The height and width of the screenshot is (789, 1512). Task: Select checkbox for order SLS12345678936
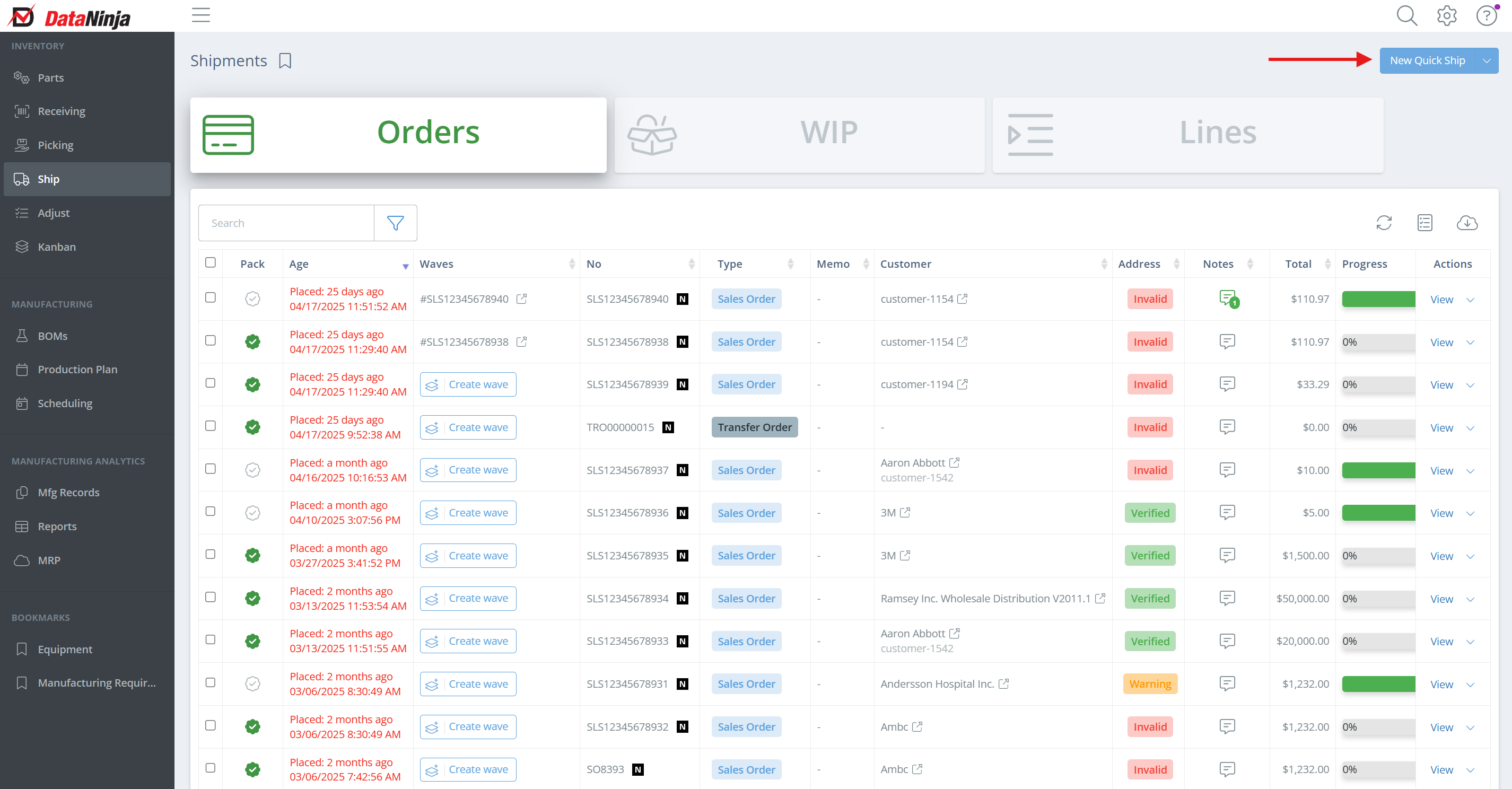(x=210, y=511)
